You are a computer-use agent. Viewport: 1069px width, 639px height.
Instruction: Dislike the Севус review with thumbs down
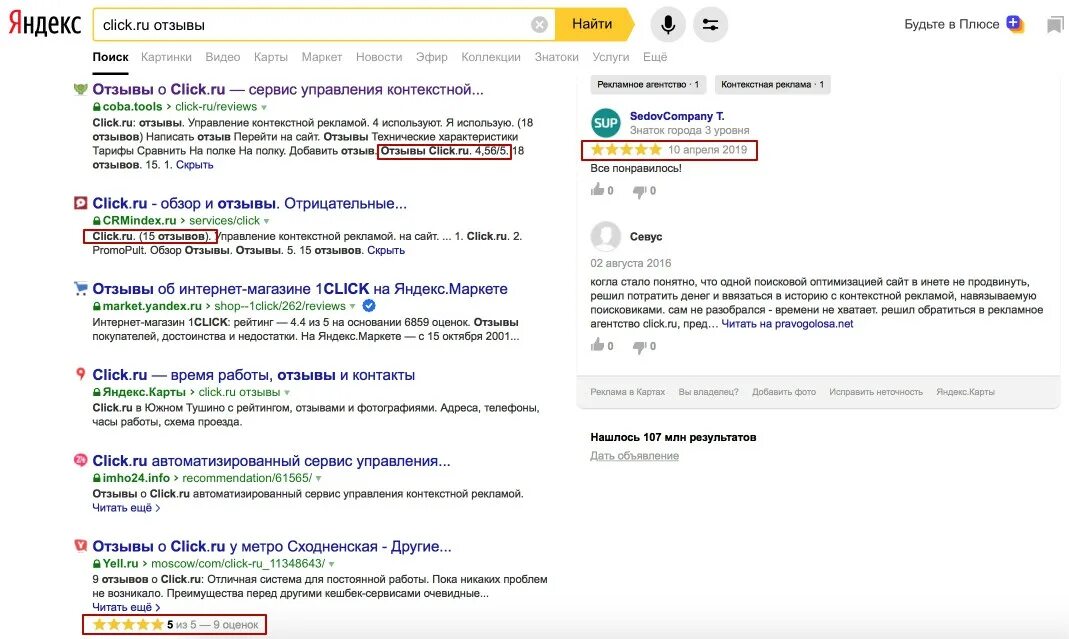(639, 346)
